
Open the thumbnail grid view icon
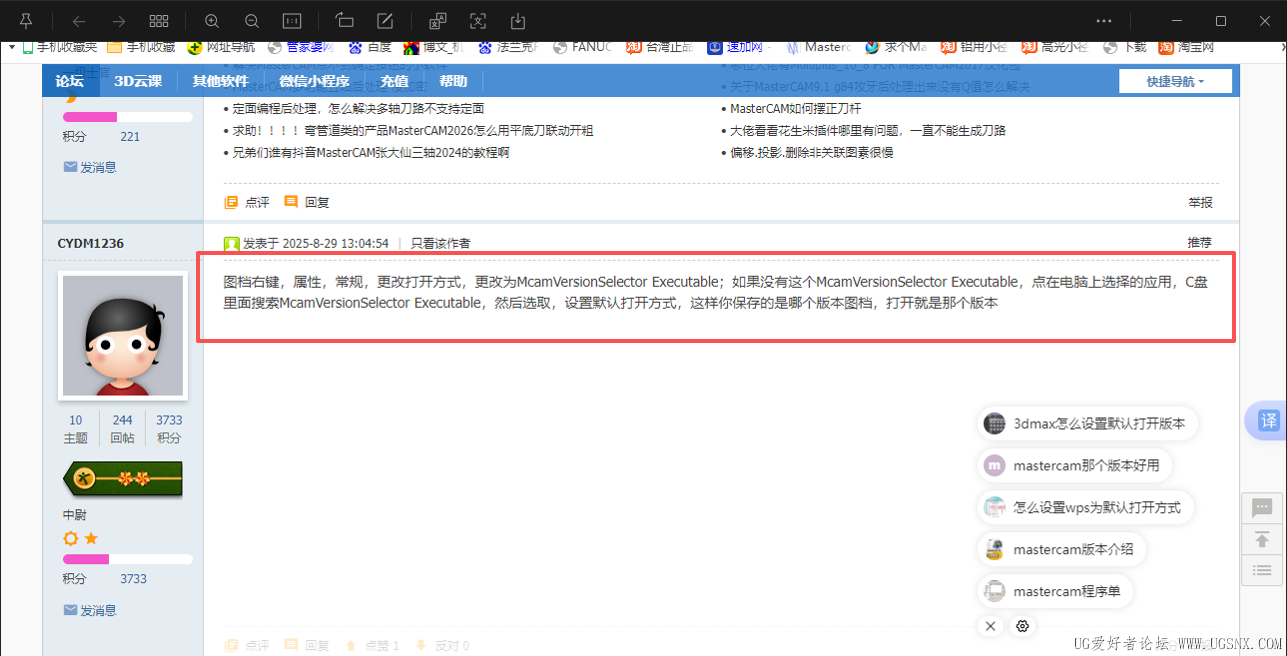point(158,20)
